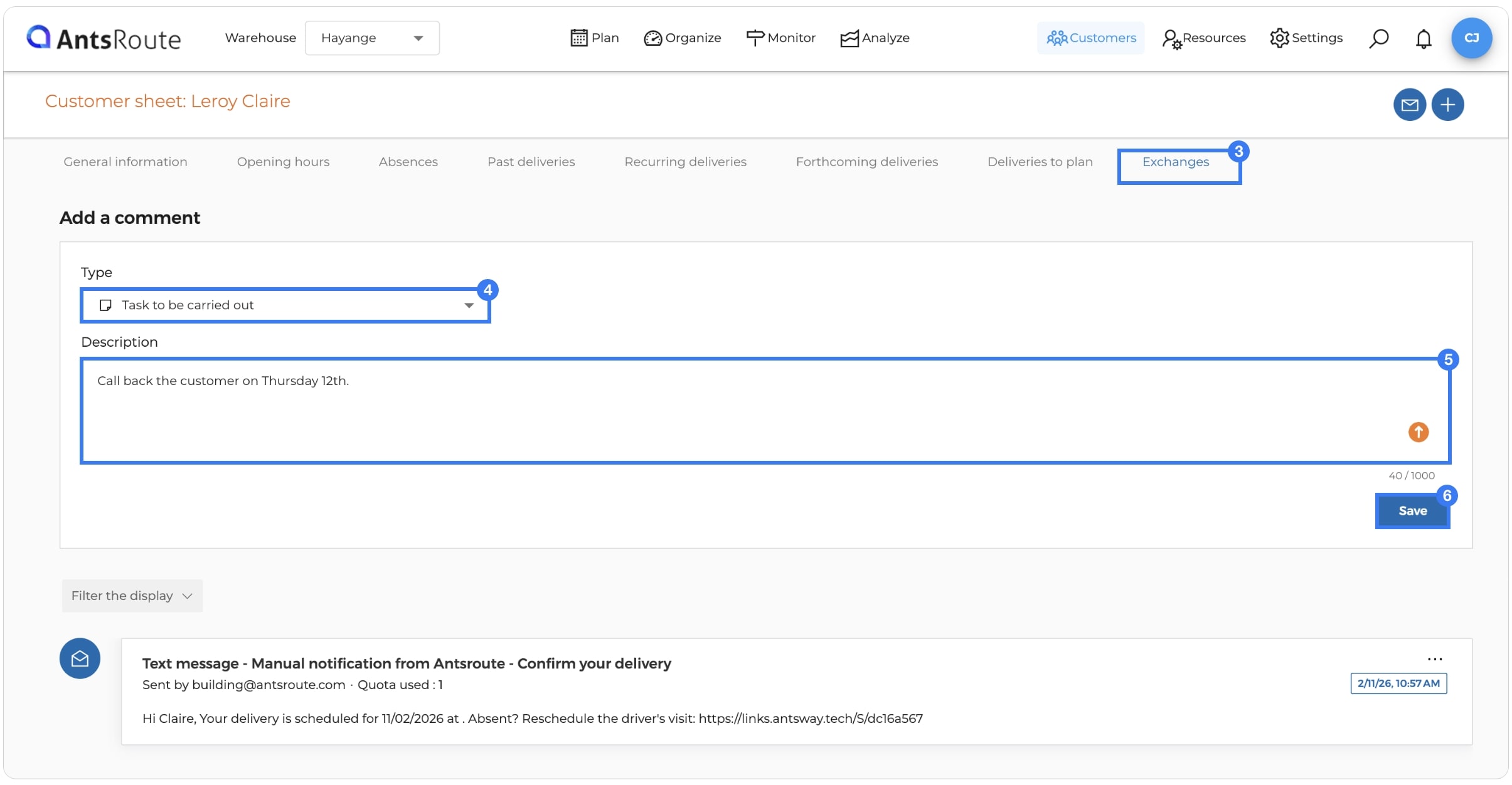Click the Monitor signpost icon
Viewport: 1512px width, 785px height.
755,38
